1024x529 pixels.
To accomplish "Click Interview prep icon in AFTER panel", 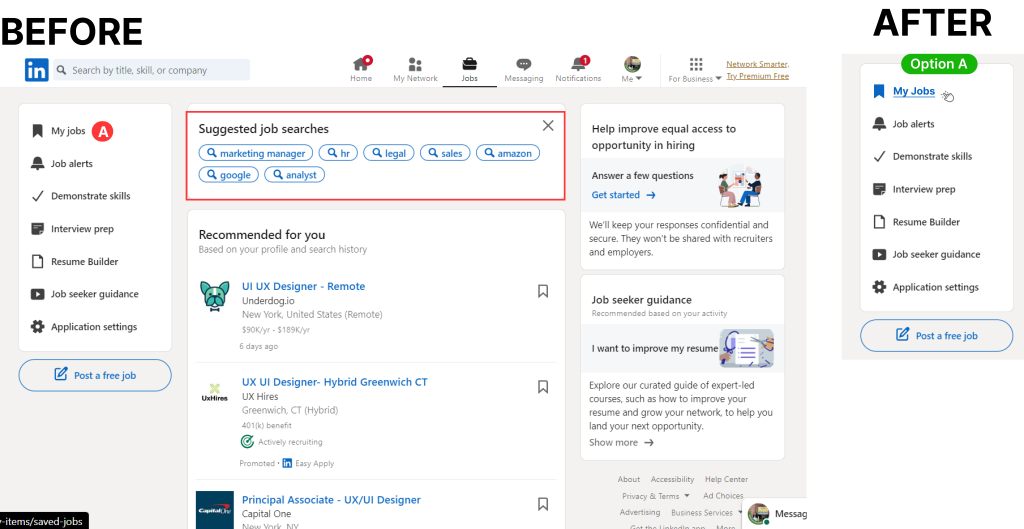I will coord(879,189).
